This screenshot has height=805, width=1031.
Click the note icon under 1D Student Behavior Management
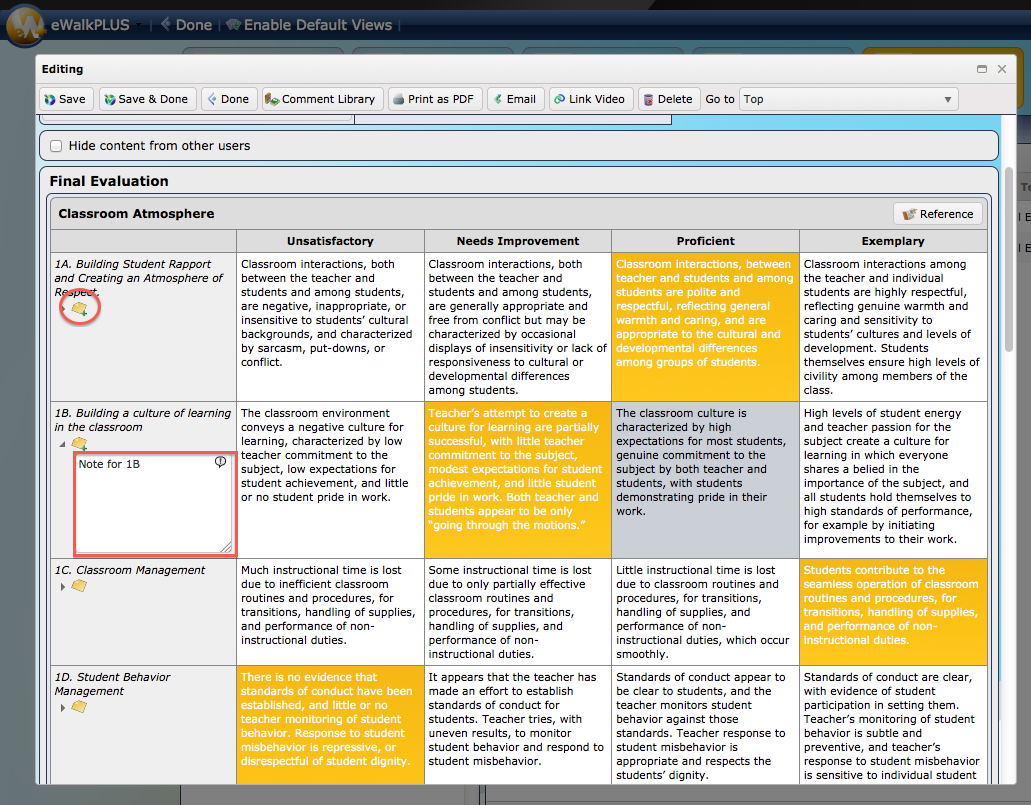tap(79, 706)
